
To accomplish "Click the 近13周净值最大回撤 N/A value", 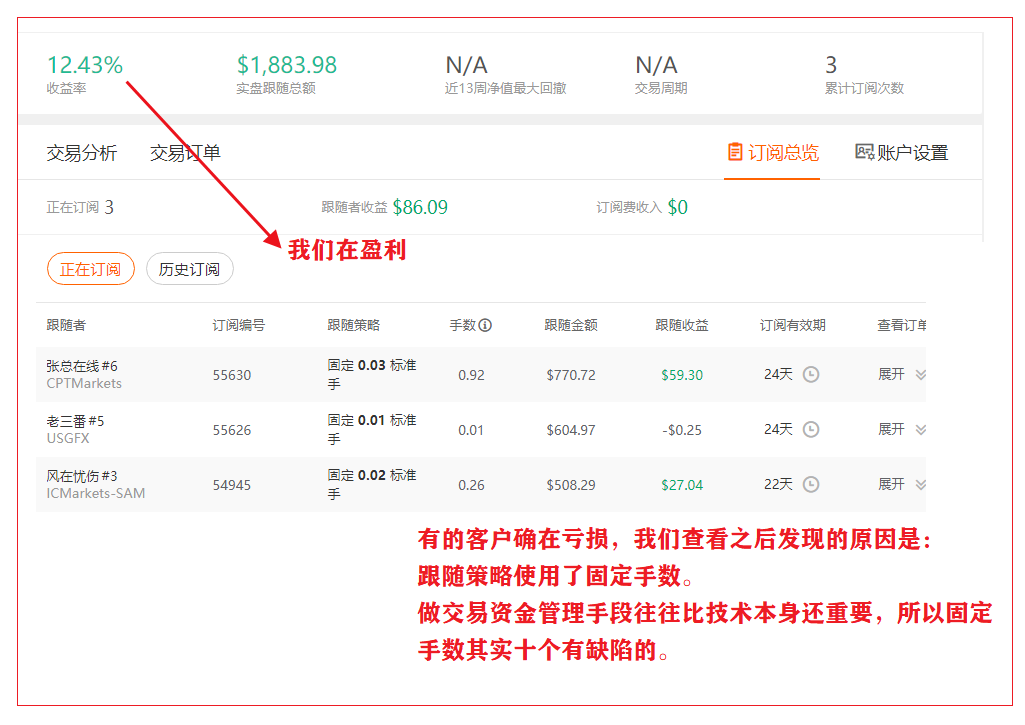I will click(466, 65).
